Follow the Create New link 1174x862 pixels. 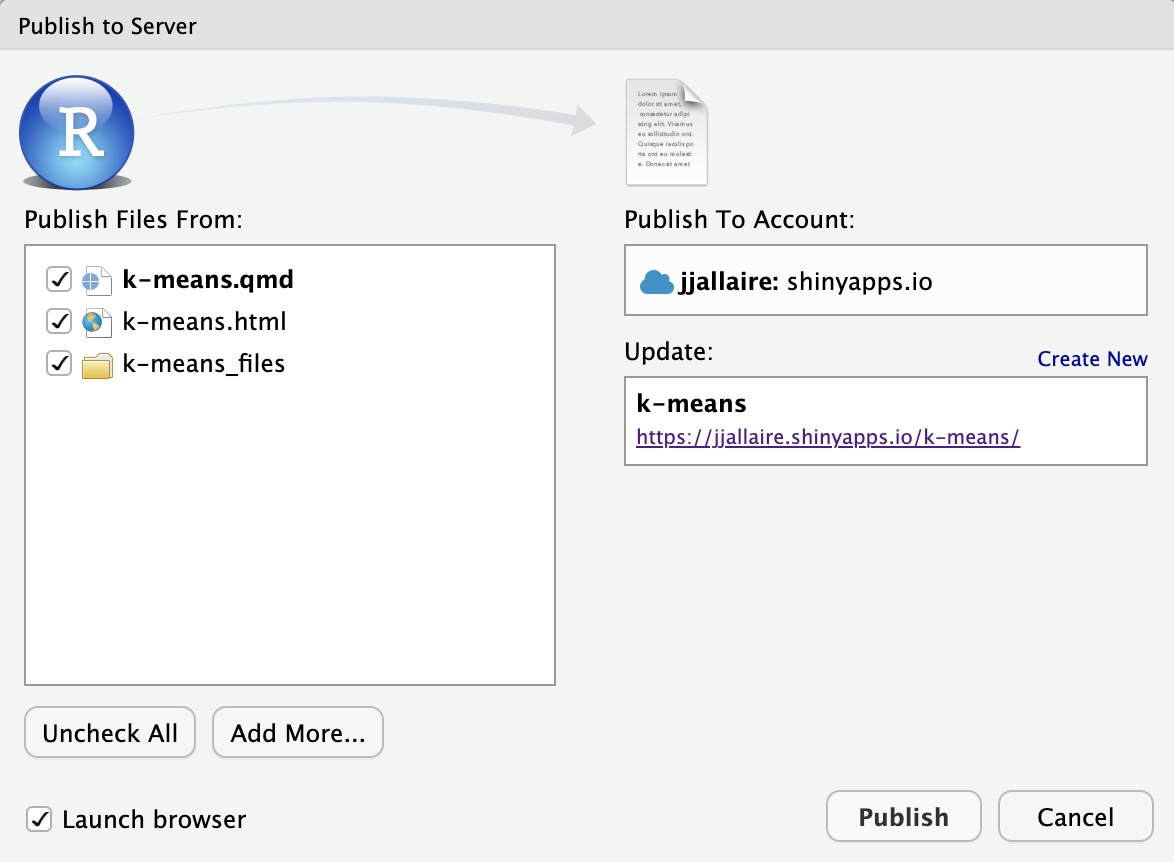(x=1092, y=359)
